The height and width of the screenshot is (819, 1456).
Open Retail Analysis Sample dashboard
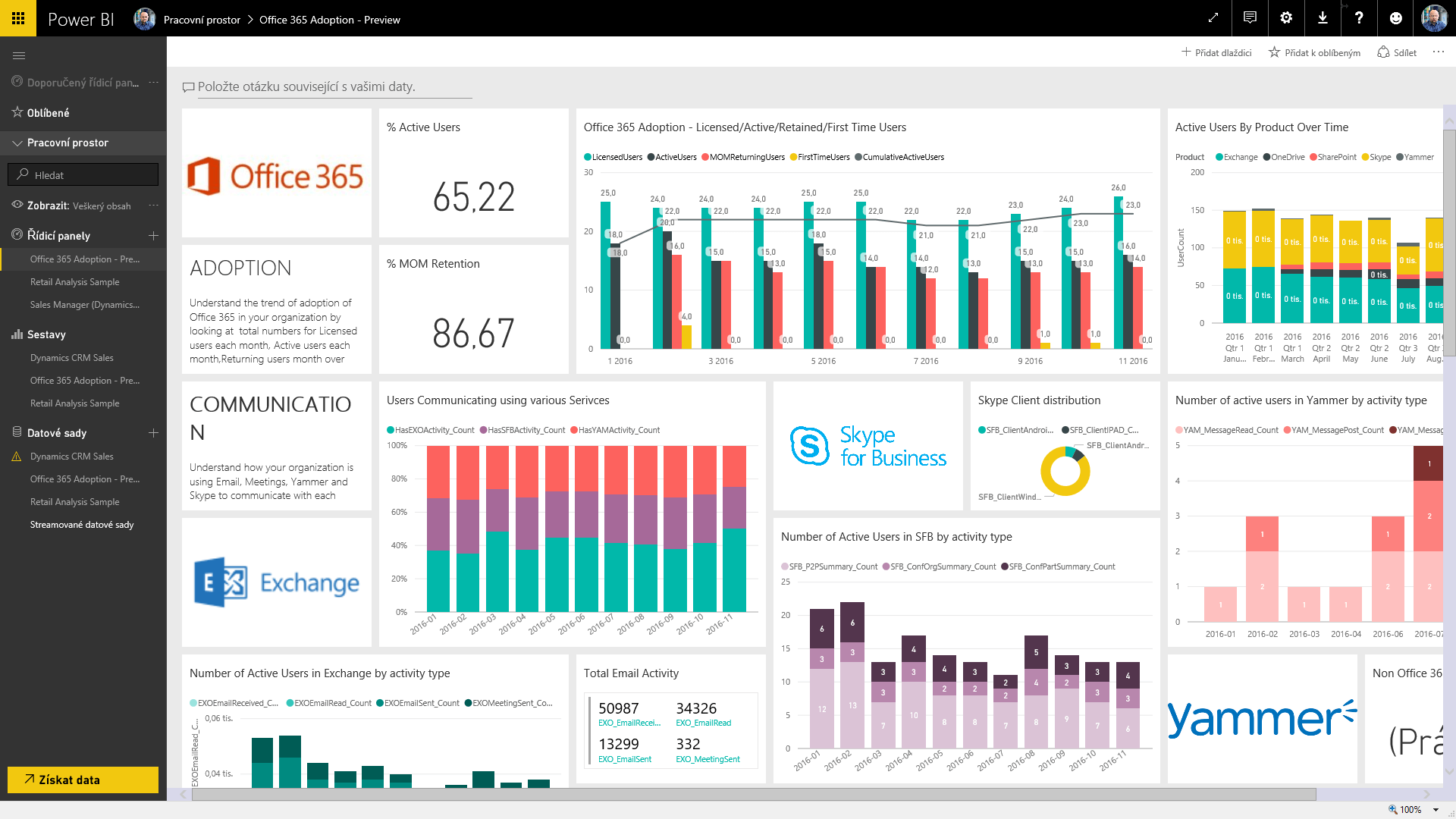(x=74, y=282)
